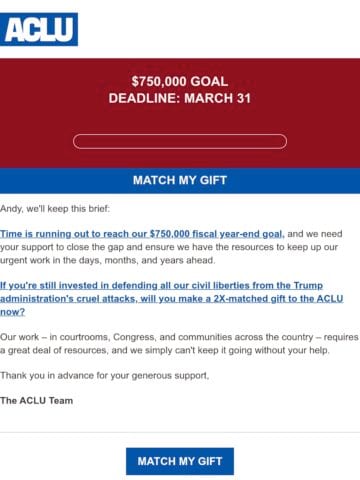Click the blue MATCH MY GIFT banner strip
Image resolution: width=360 pixels, height=480 pixels.
[x=180, y=180]
